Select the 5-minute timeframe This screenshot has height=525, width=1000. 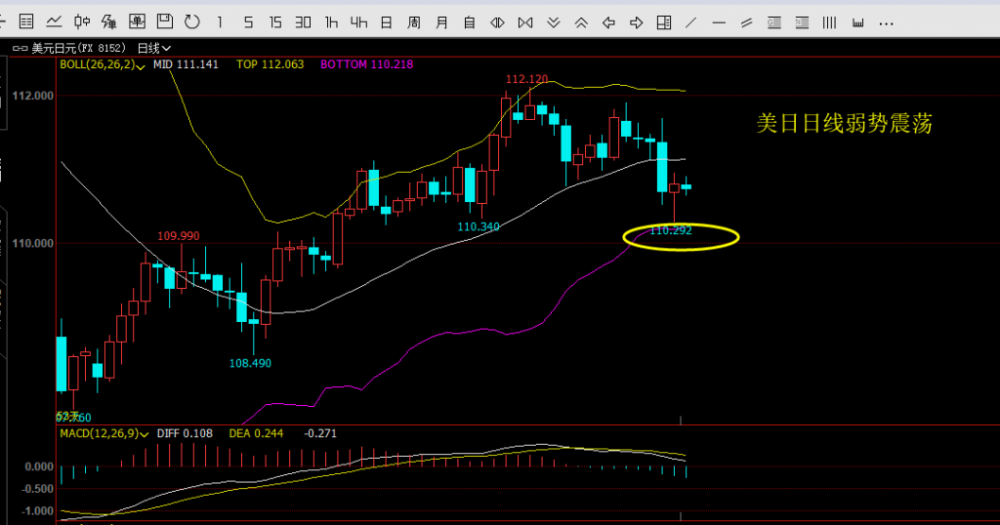(x=248, y=22)
